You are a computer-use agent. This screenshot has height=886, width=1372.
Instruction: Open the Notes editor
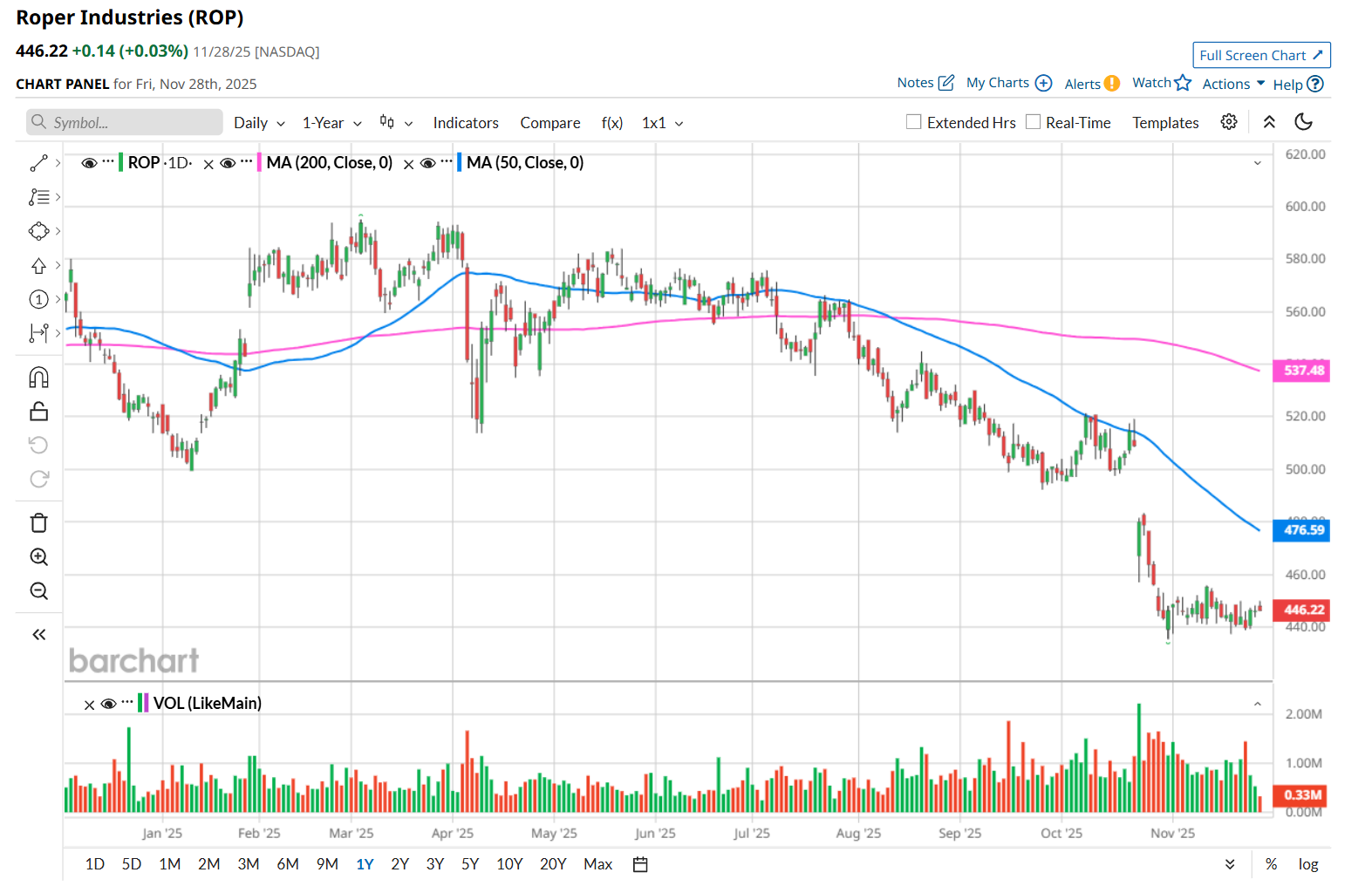[x=925, y=83]
